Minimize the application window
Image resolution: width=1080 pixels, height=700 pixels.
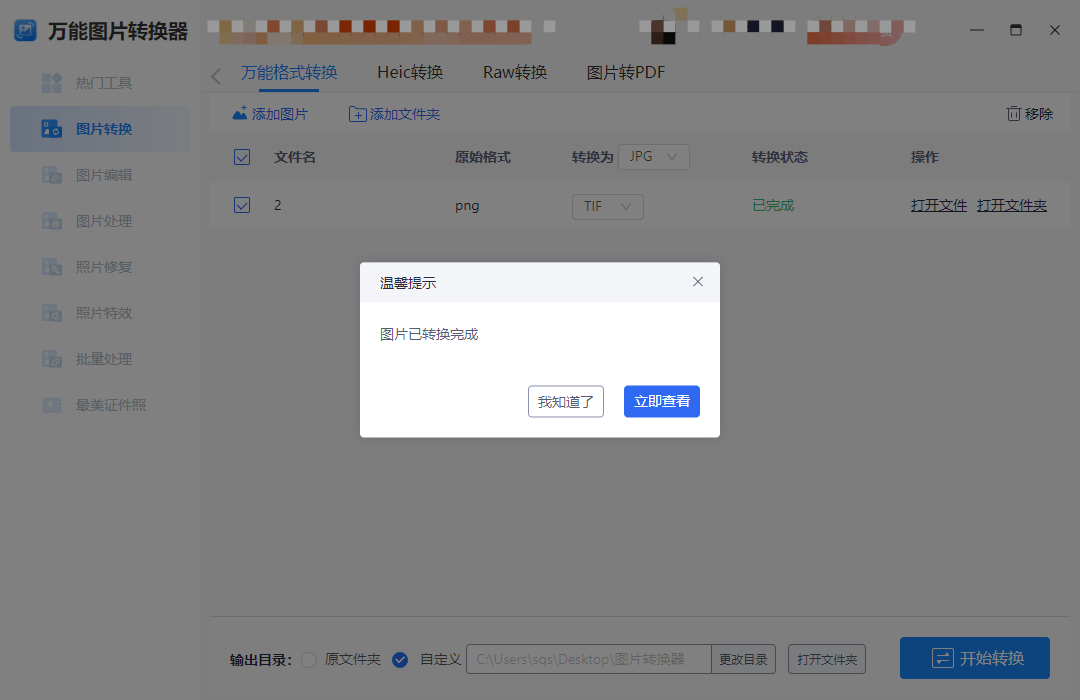pos(977,30)
